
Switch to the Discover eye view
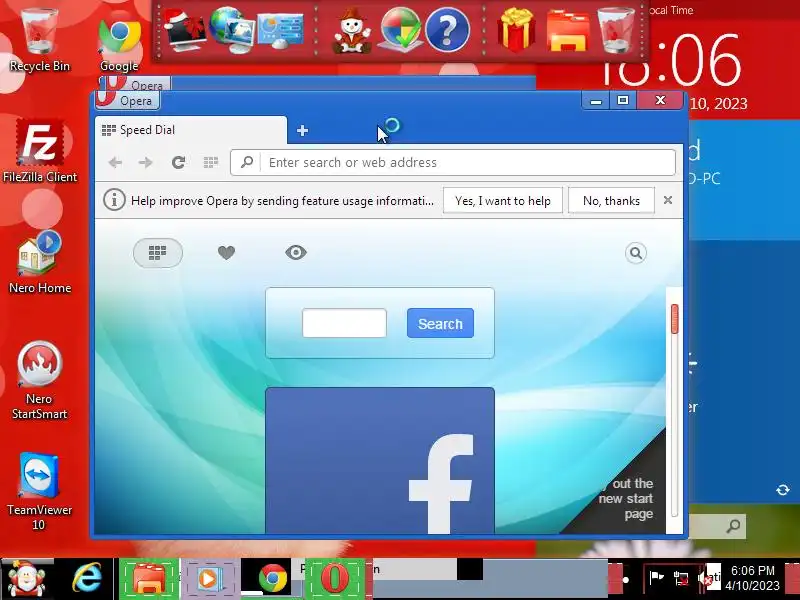(296, 253)
